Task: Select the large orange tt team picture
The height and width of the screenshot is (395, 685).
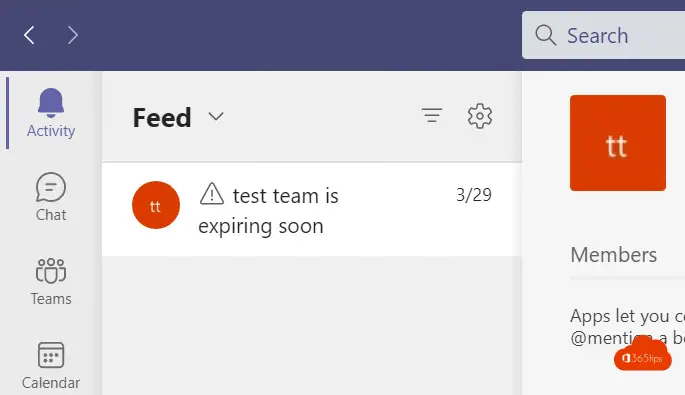Action: click(x=618, y=143)
